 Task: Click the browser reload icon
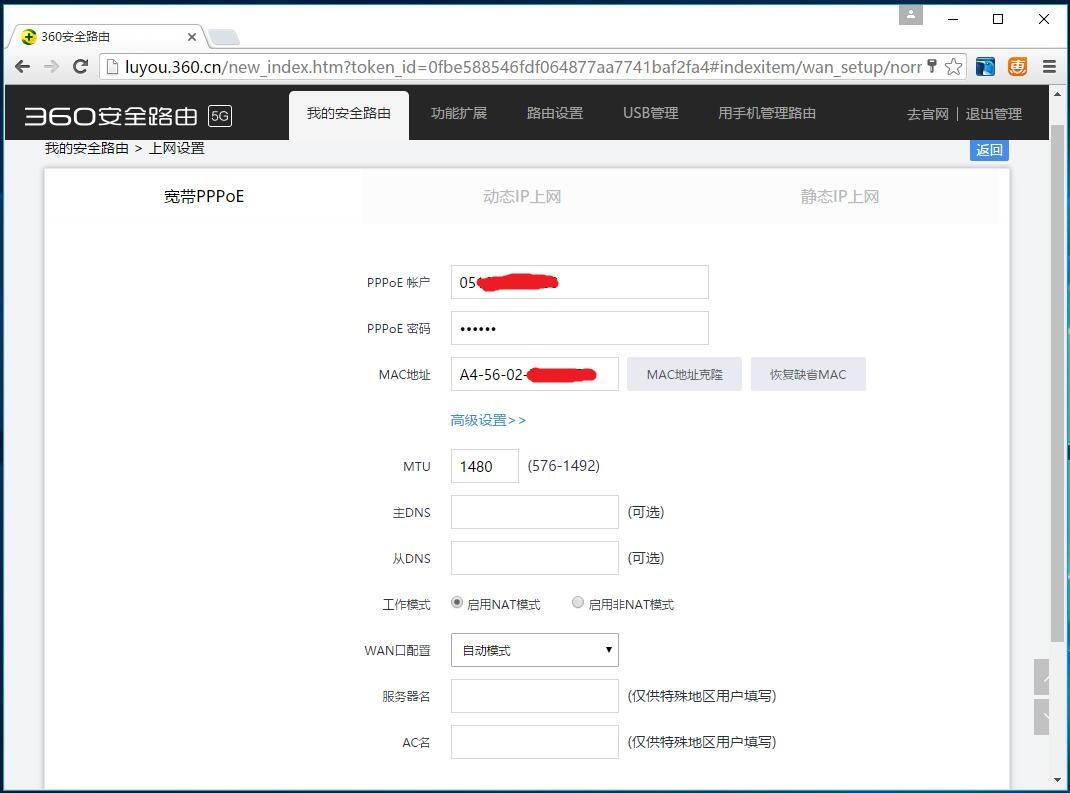tap(80, 67)
